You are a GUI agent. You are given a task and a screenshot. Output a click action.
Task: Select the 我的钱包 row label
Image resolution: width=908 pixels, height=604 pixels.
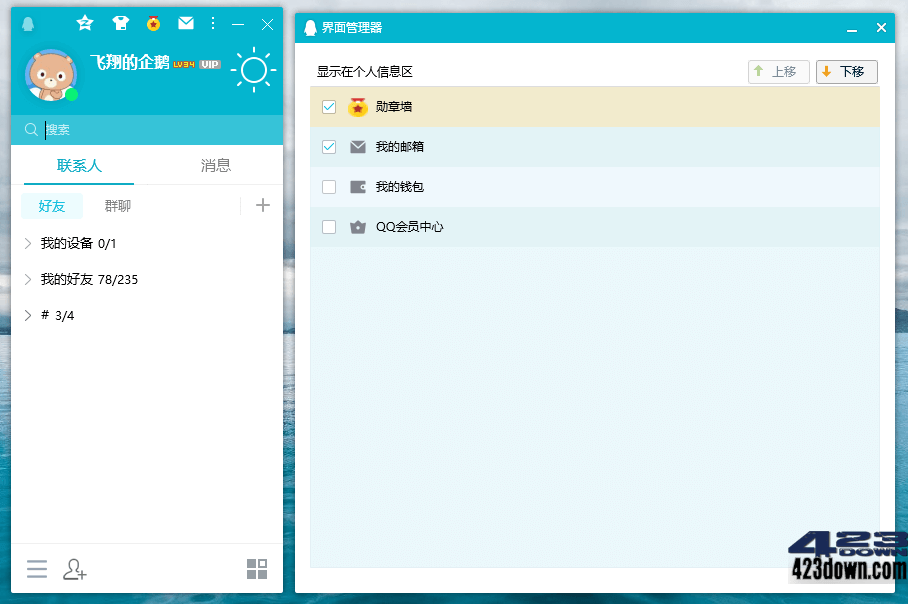pos(400,187)
